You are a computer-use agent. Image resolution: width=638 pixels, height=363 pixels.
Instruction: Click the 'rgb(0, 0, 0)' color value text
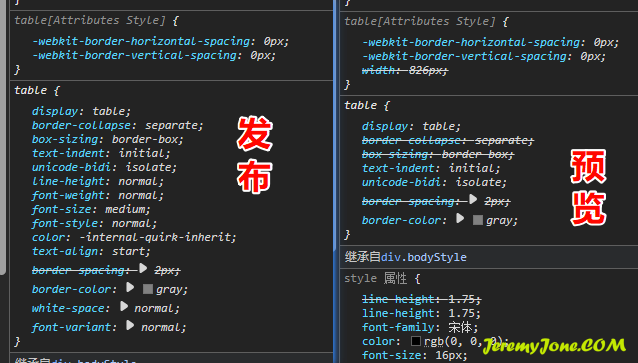tap(462, 341)
